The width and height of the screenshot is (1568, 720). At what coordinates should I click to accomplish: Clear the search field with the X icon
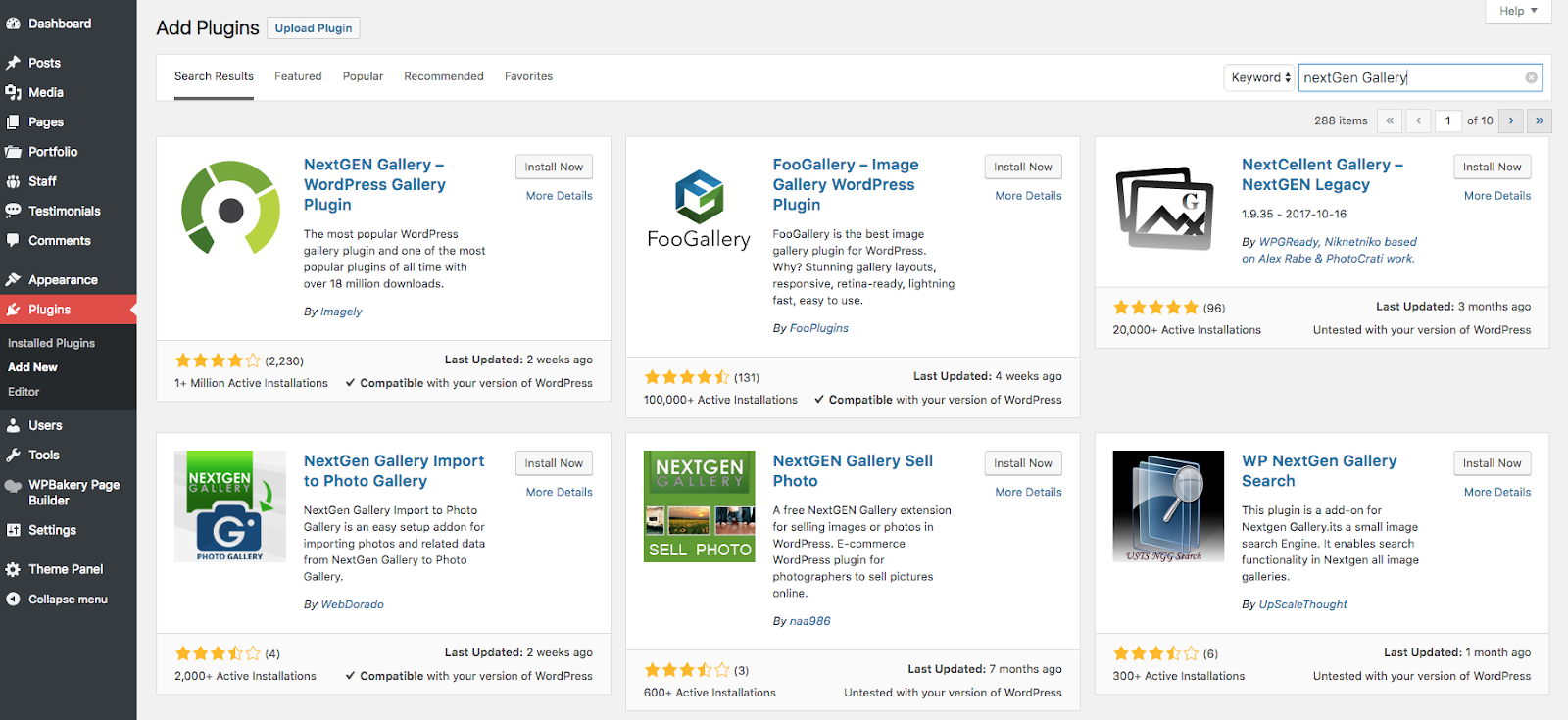(x=1531, y=77)
